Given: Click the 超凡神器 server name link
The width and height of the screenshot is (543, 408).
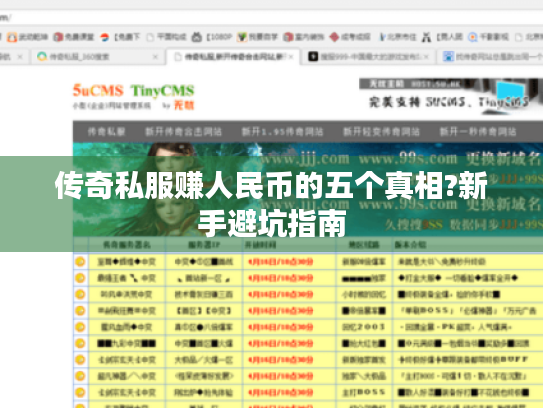Looking at the screenshot, I should coord(126,376).
